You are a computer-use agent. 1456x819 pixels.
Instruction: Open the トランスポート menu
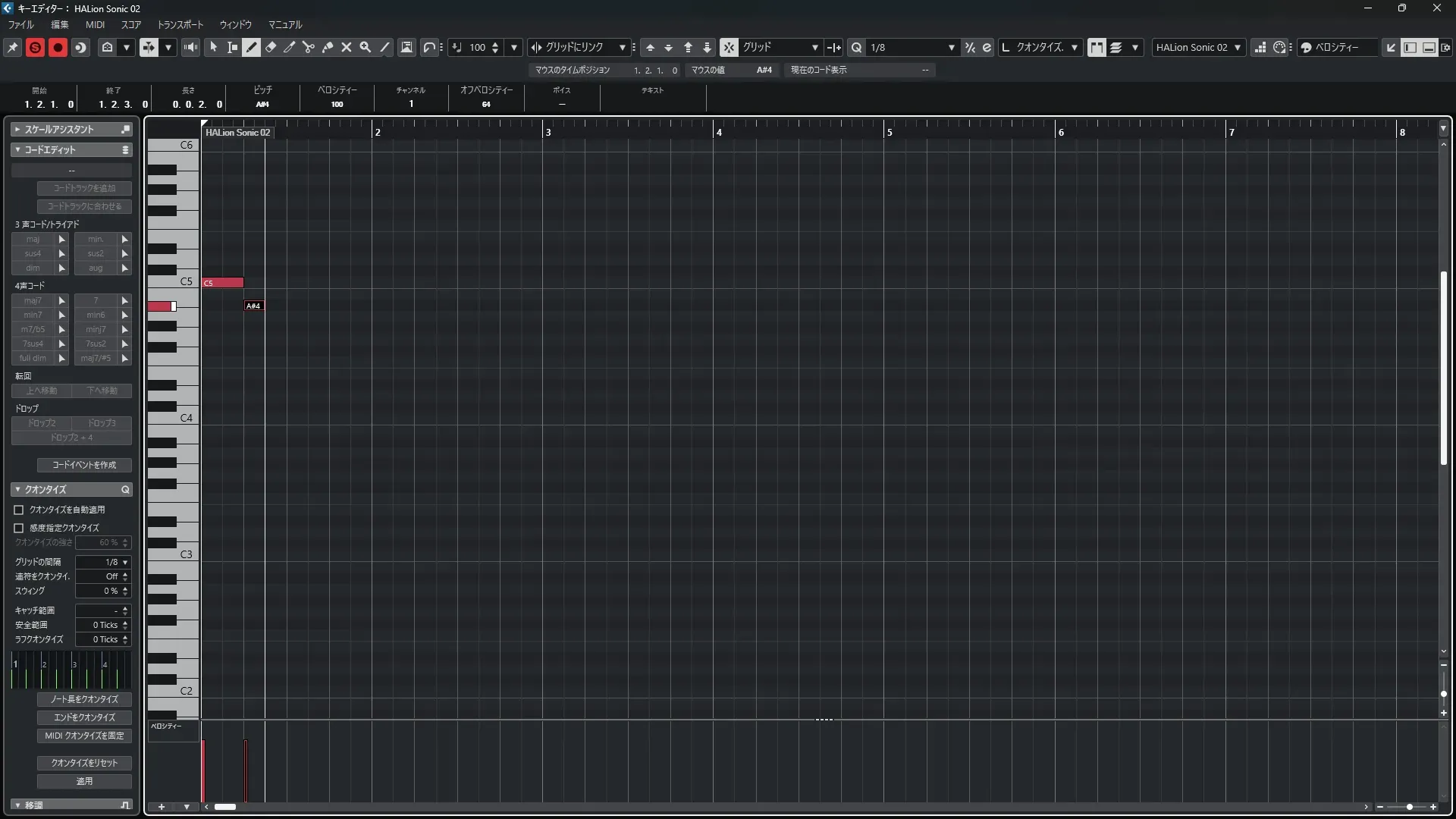pos(180,24)
